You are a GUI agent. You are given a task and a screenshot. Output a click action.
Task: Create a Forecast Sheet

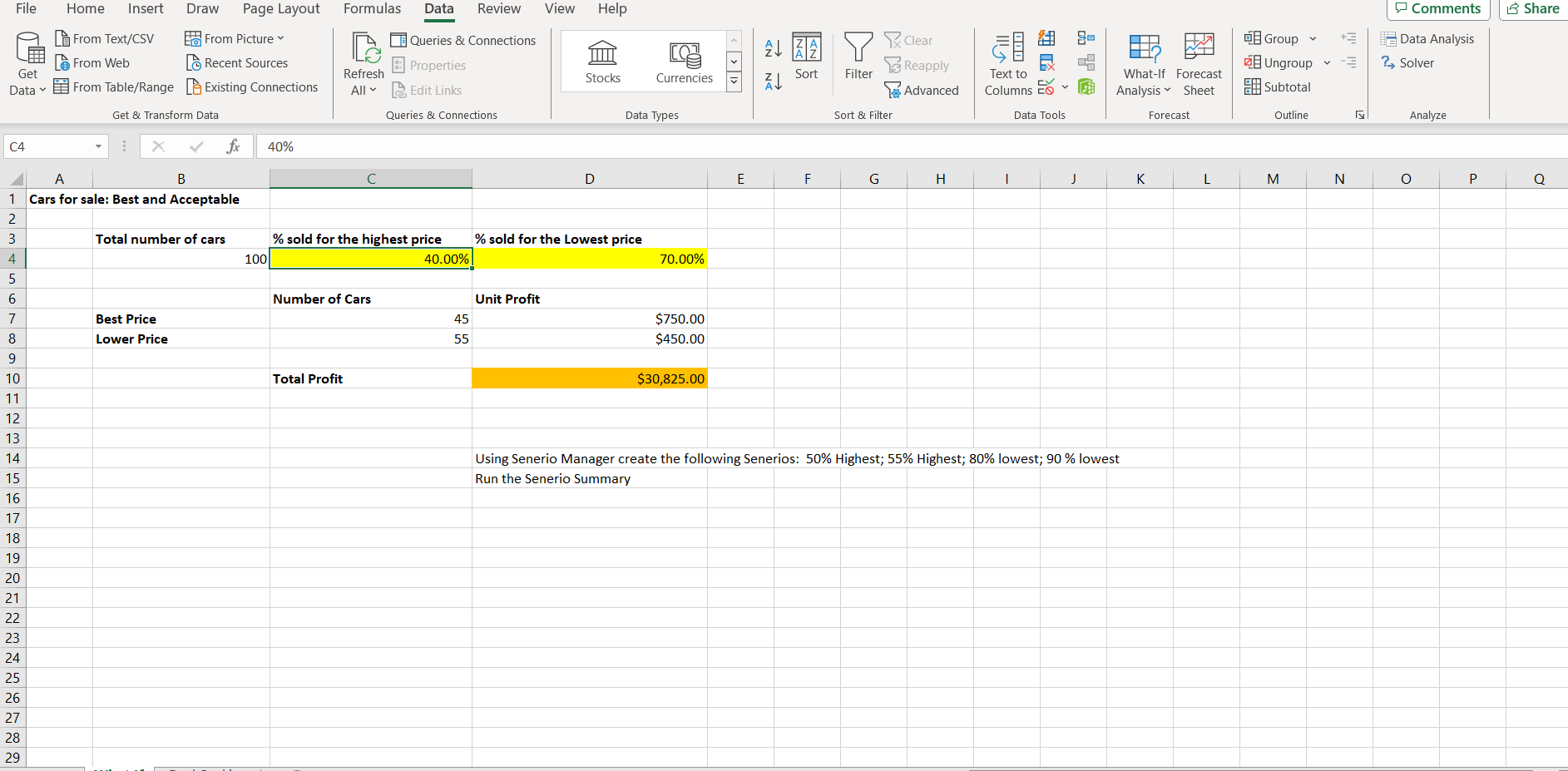pos(1199,65)
